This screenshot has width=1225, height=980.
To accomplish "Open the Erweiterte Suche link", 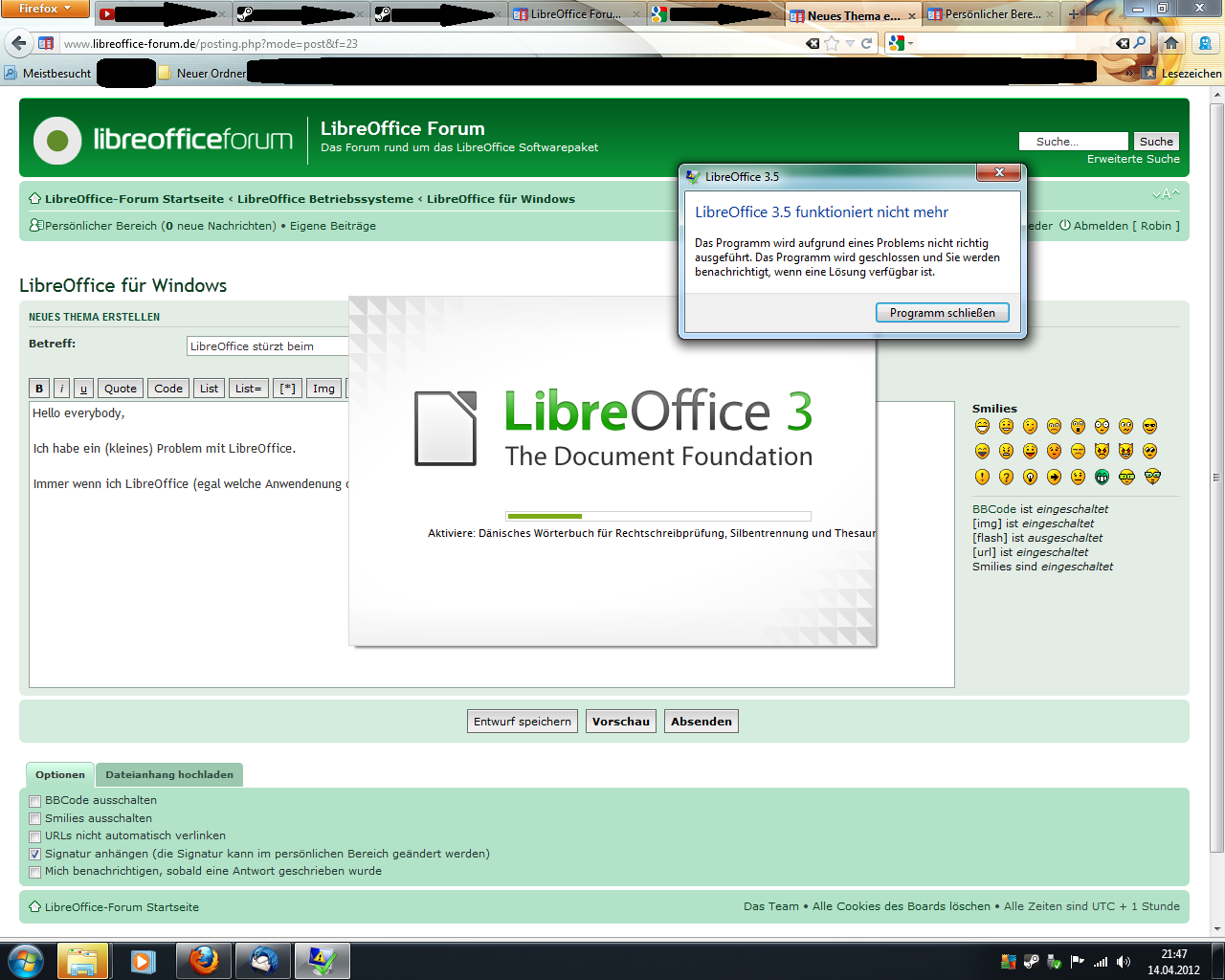I will pos(1133,159).
